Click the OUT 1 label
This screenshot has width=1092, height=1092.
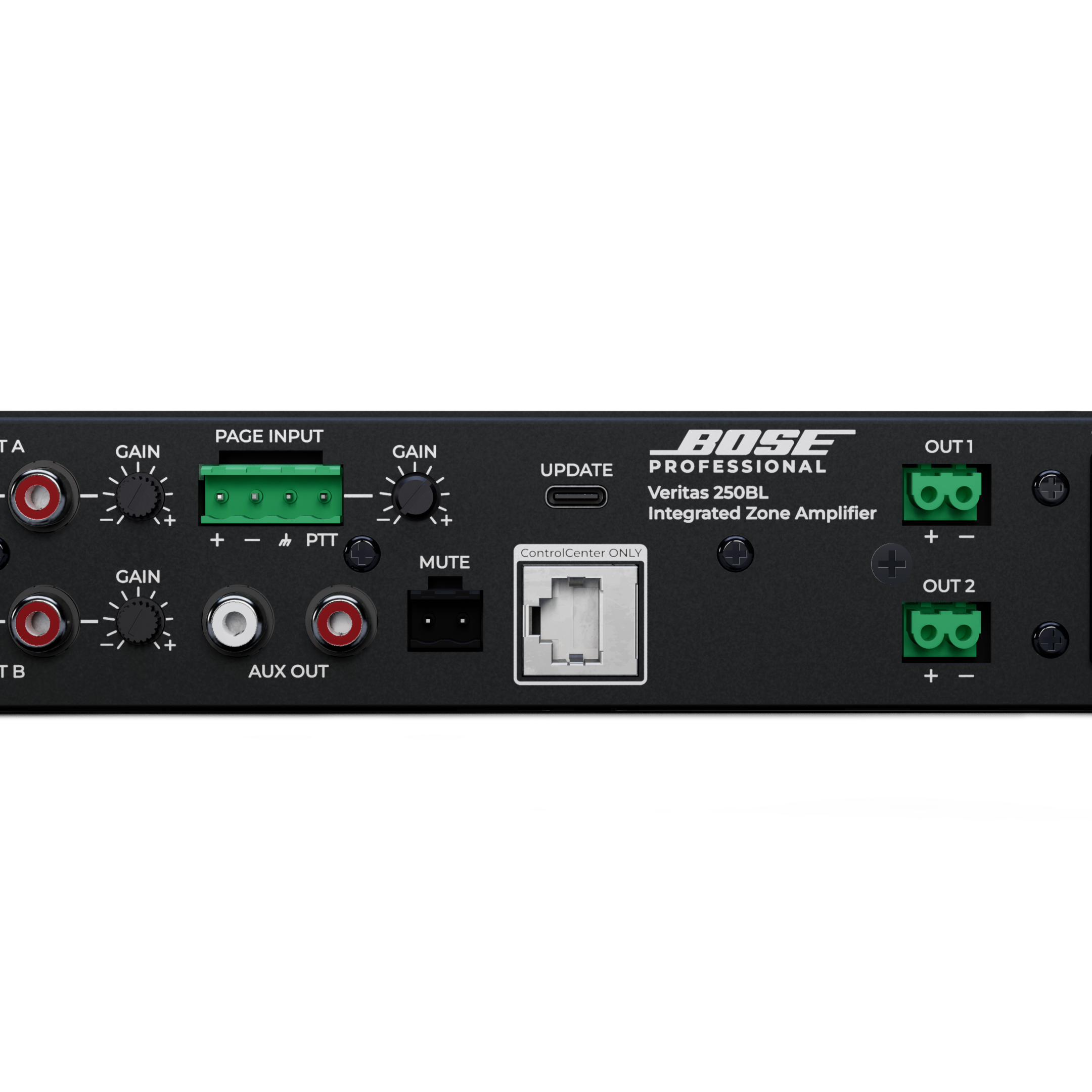948,446
